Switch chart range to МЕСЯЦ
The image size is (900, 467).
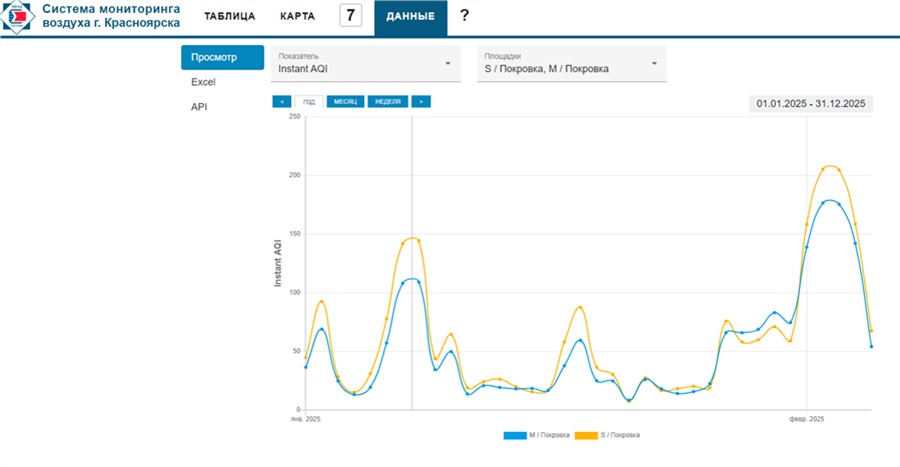pos(346,101)
